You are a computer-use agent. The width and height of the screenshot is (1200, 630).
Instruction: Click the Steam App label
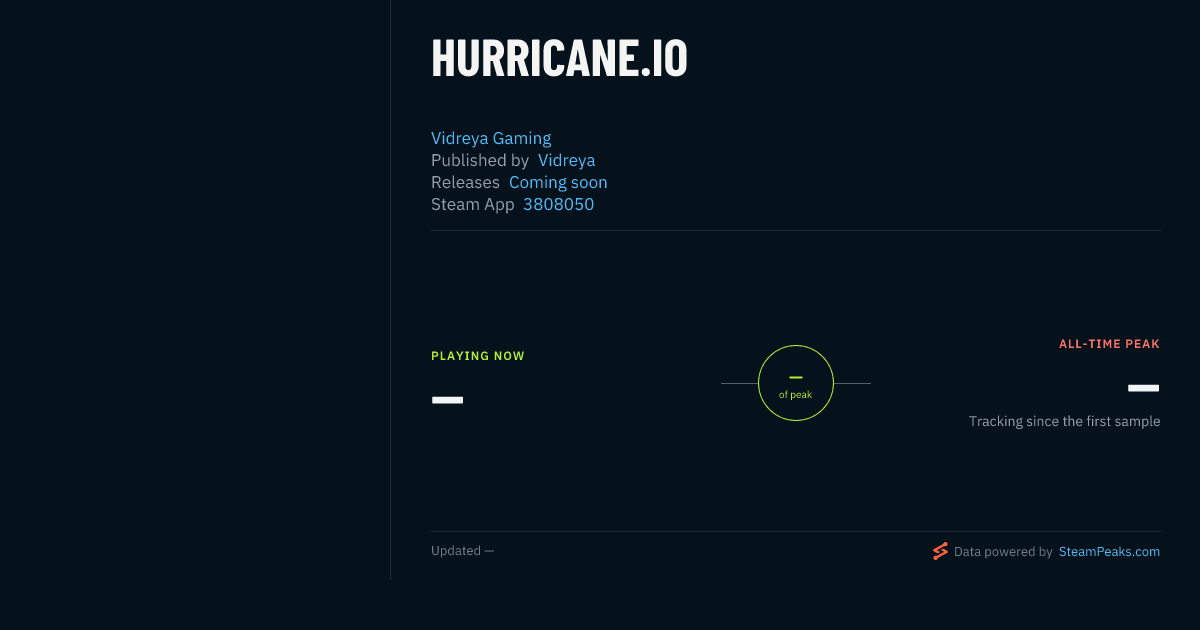[473, 204]
